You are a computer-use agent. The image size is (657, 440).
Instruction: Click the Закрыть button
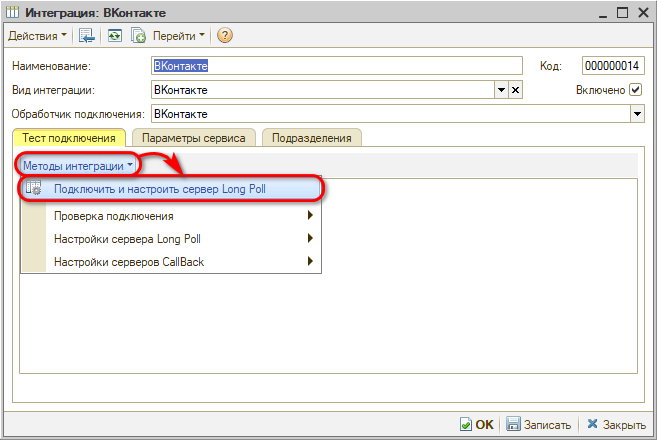click(x=616, y=424)
